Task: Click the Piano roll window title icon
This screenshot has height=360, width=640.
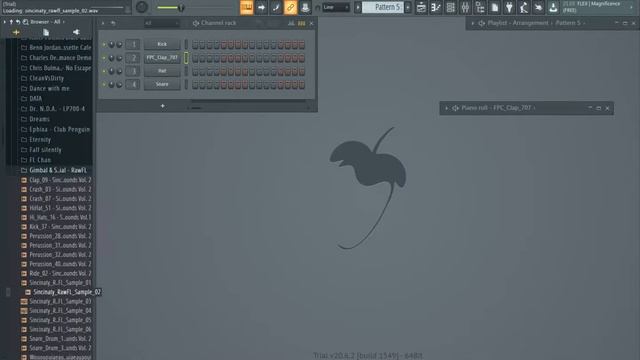Action: (x=456, y=108)
